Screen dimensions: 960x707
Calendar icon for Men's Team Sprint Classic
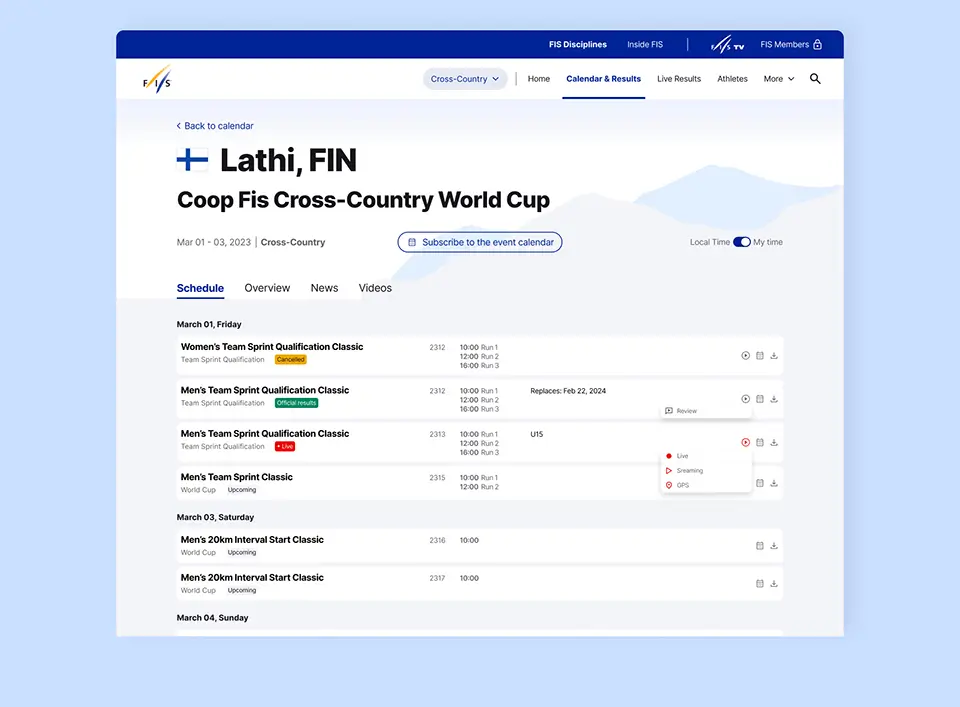760,483
